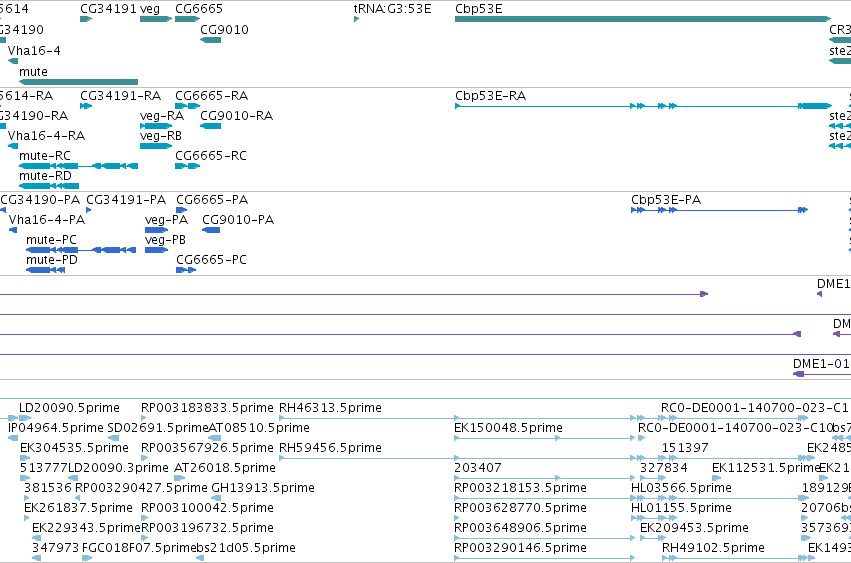Screen dimensions: 851x563
Task: Click the EK304535.5prime EST label
Action: (74, 448)
